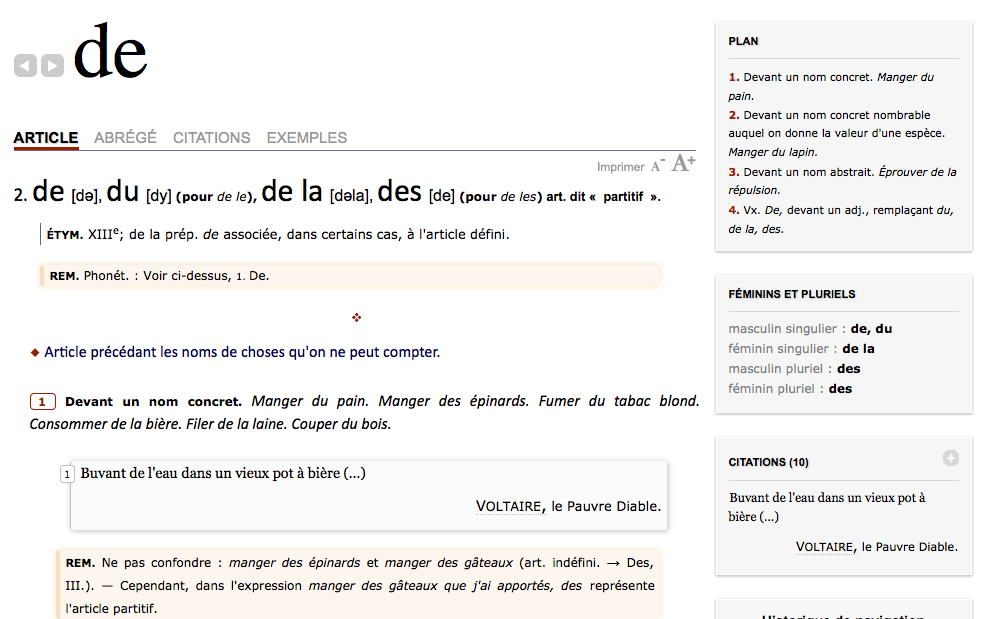Screen dimensions: 985x619
Task: Increase text size with A+ icon
Action: tap(684, 163)
